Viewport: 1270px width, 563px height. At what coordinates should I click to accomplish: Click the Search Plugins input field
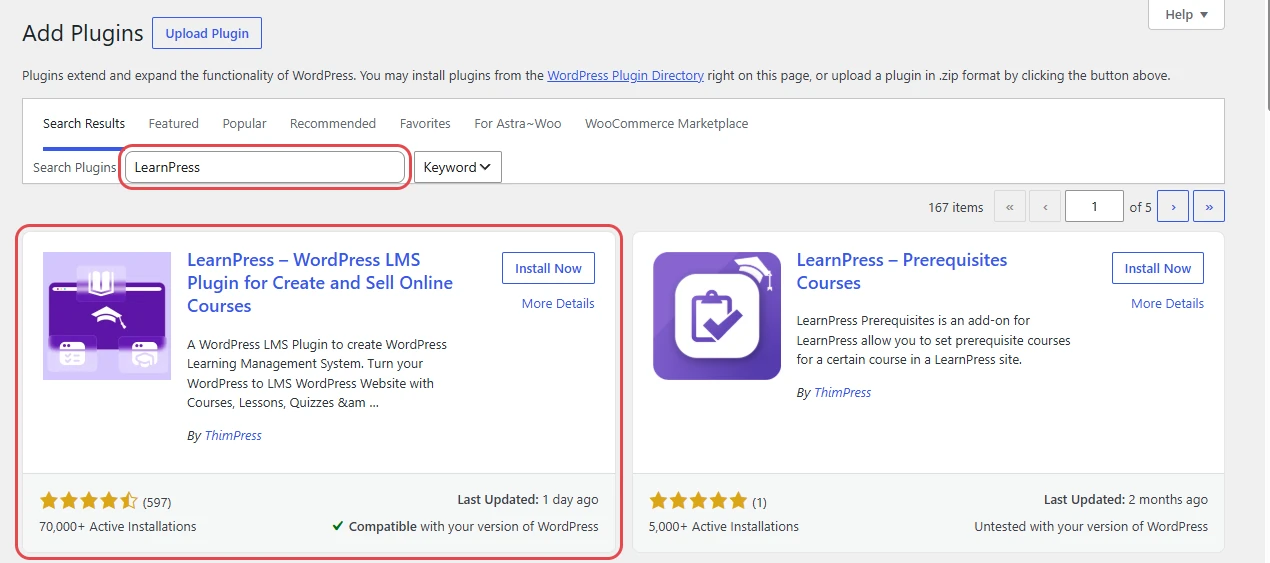click(265, 167)
